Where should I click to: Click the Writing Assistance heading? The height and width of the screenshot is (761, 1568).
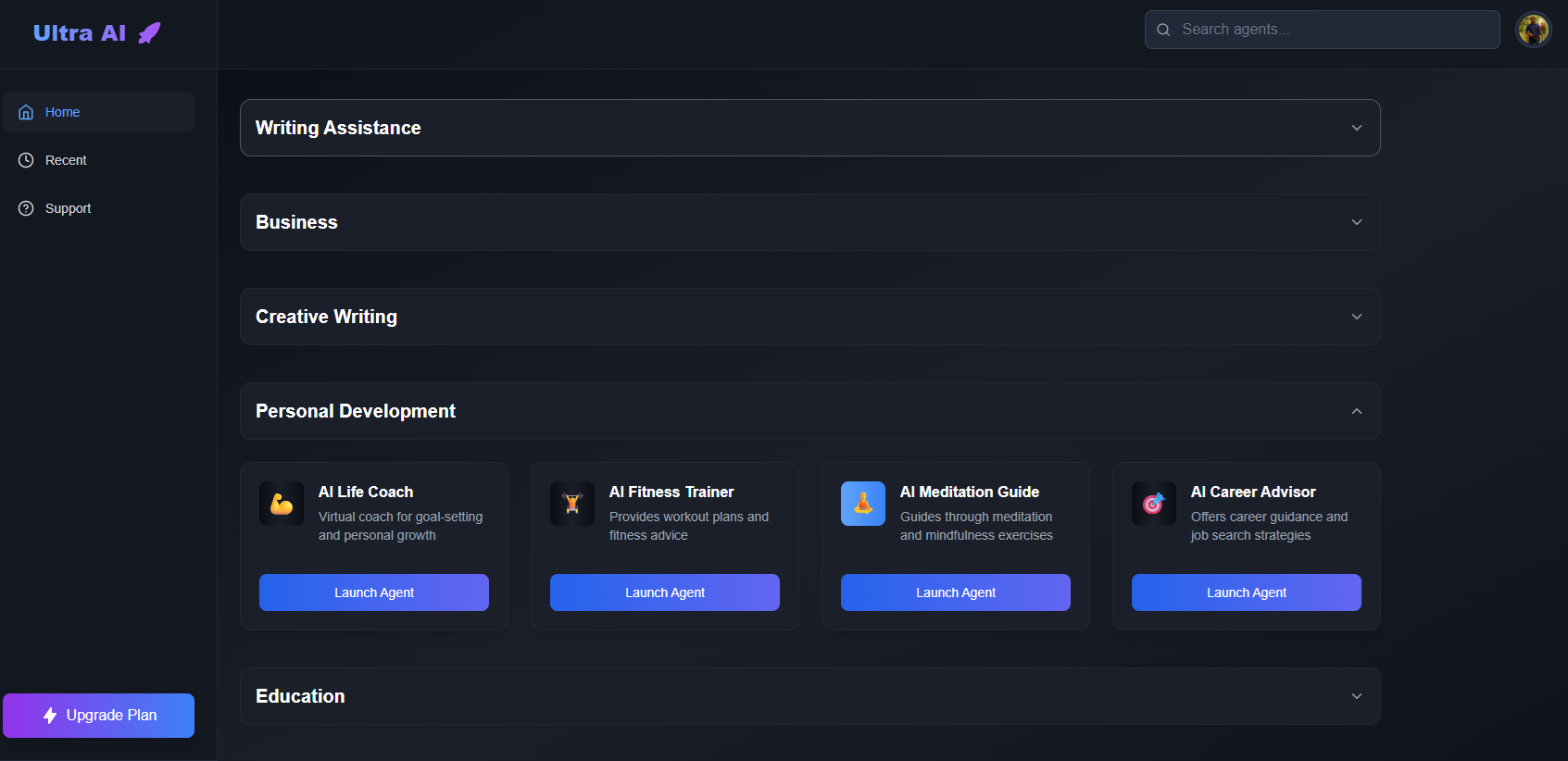[338, 128]
